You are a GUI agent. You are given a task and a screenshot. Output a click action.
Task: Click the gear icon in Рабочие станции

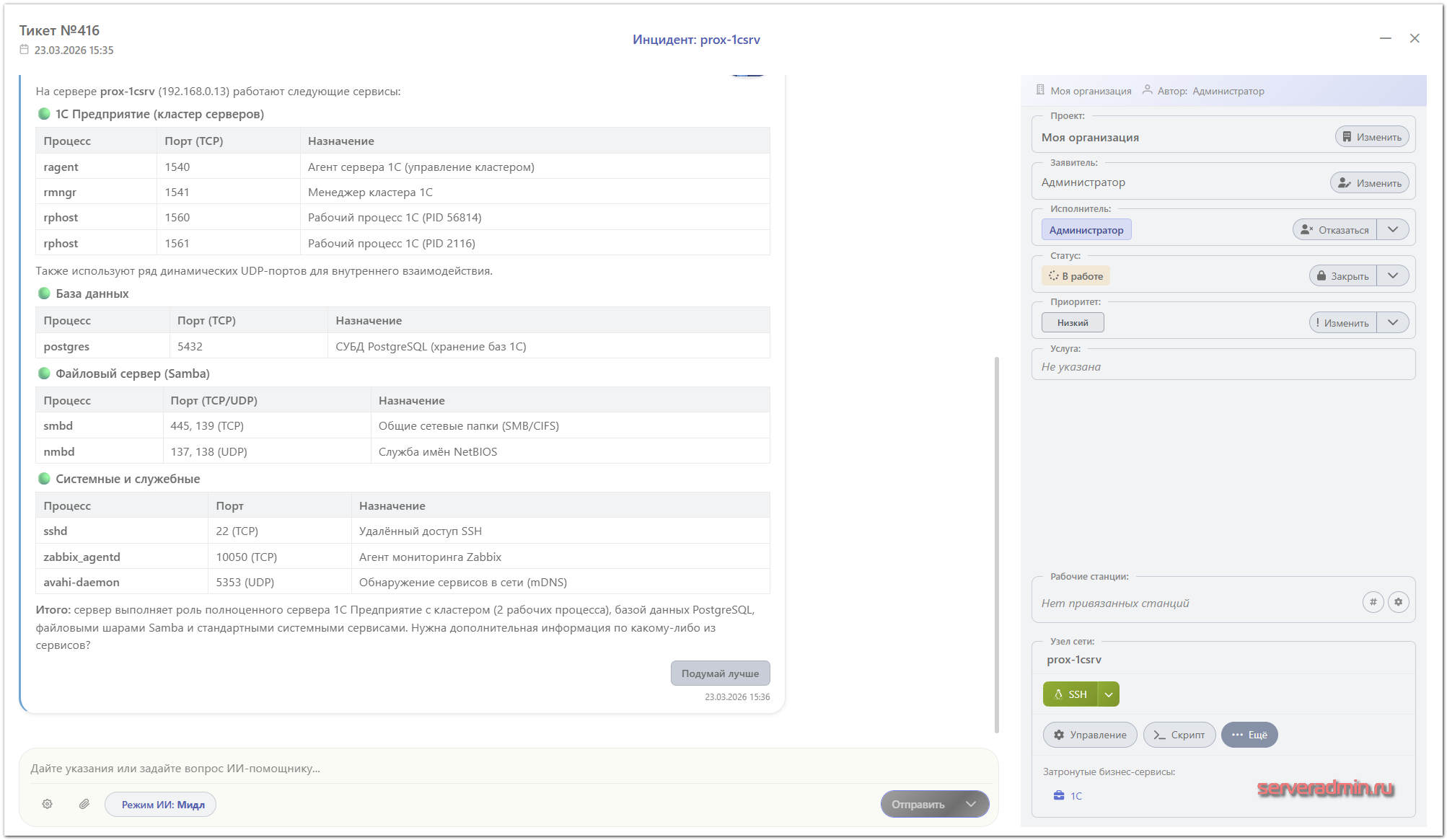point(1398,602)
